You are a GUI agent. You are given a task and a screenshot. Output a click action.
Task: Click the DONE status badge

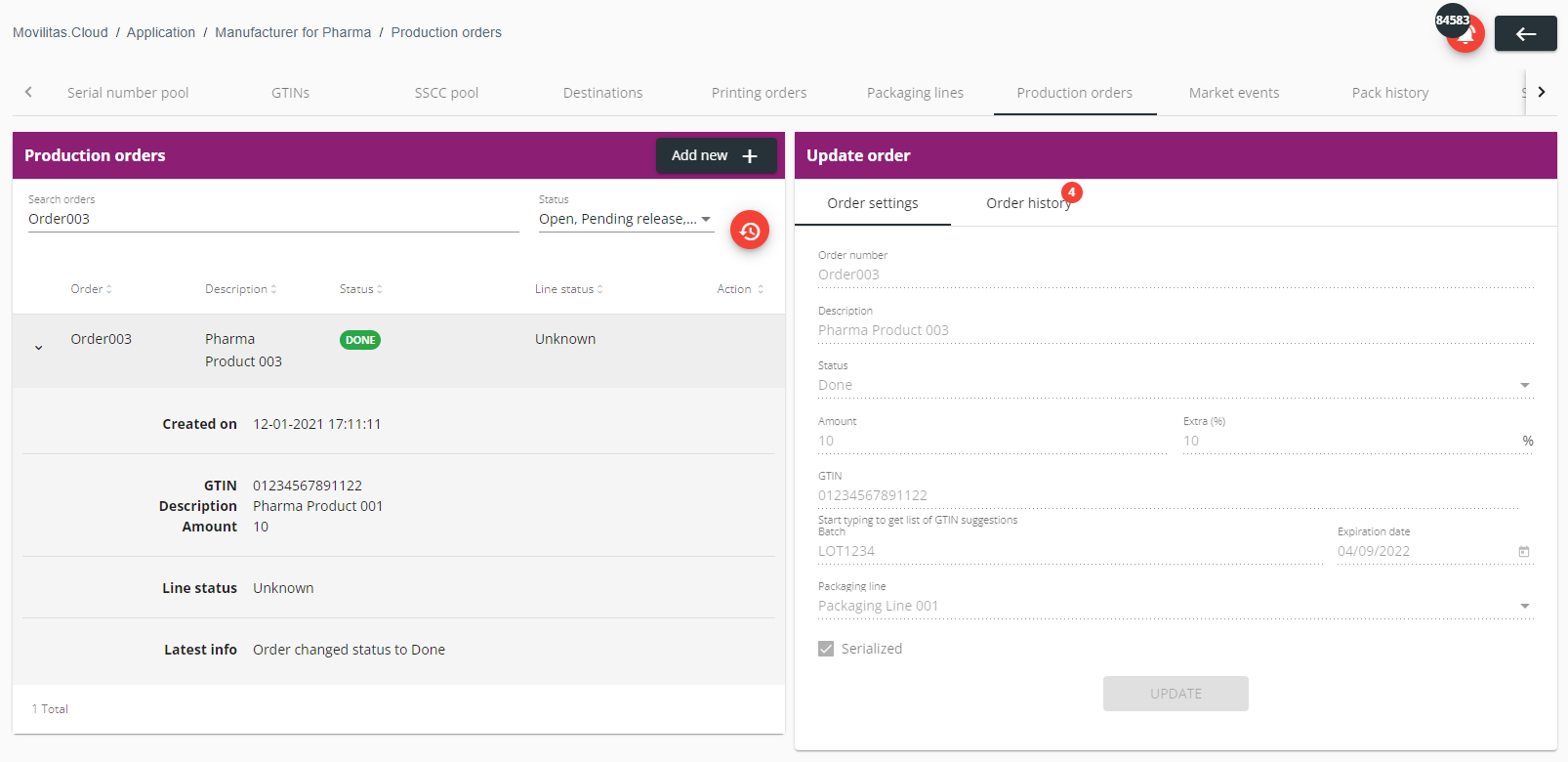pos(360,340)
